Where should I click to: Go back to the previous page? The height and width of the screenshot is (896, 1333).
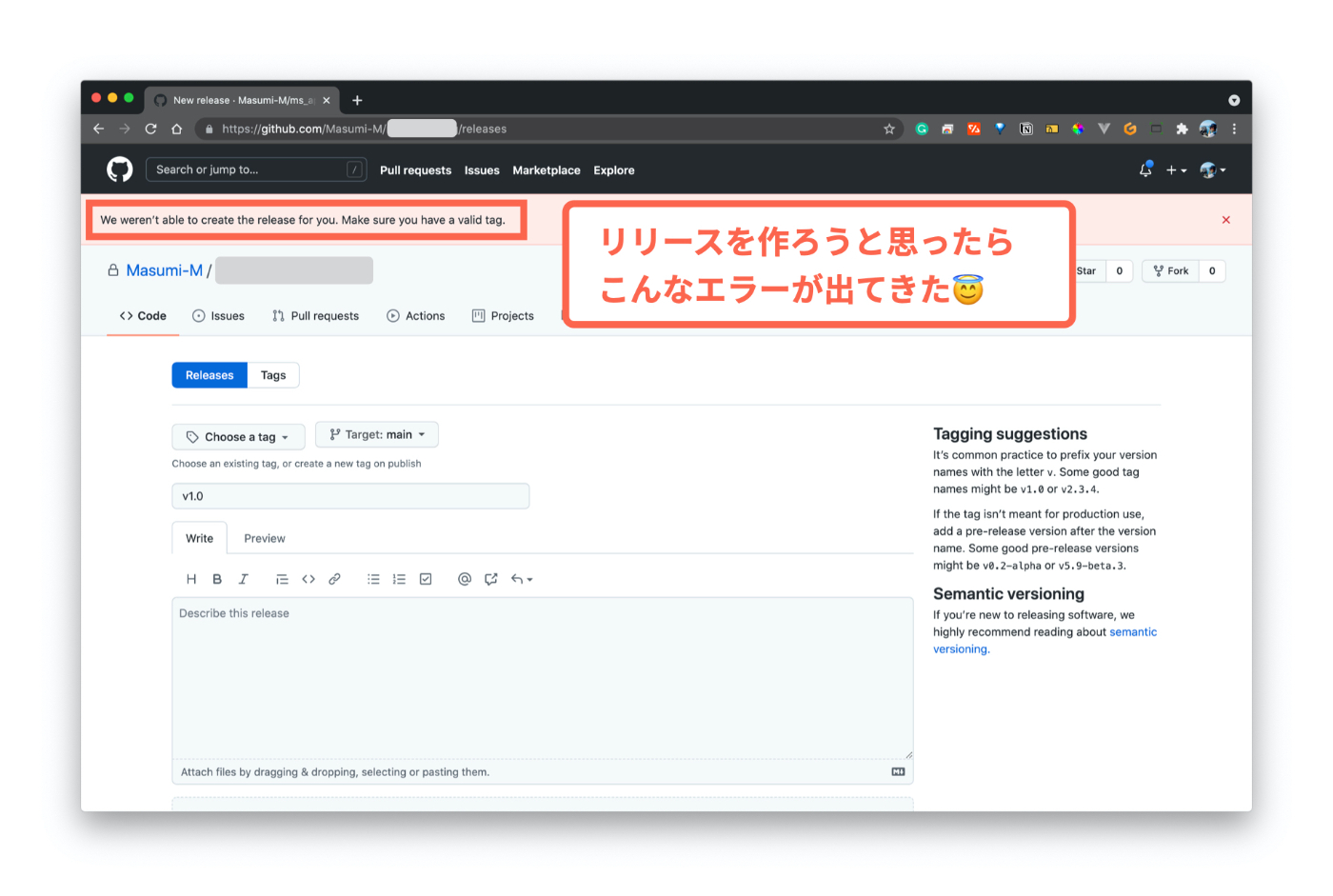coord(98,129)
